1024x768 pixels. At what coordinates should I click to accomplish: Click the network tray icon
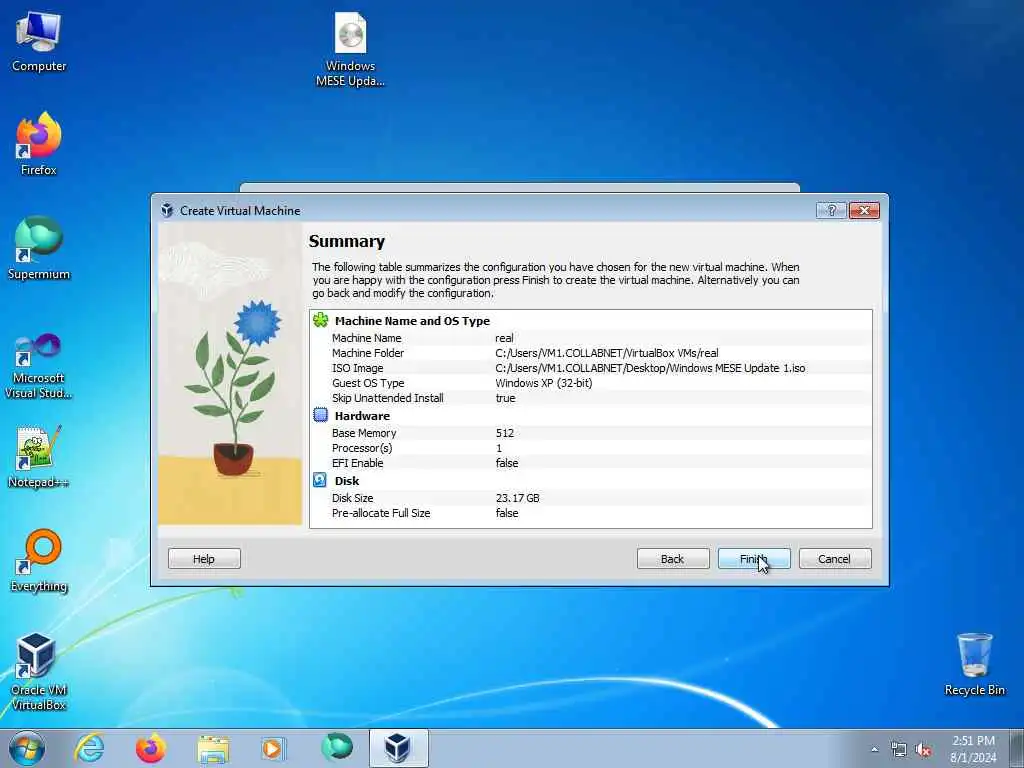[899, 750]
